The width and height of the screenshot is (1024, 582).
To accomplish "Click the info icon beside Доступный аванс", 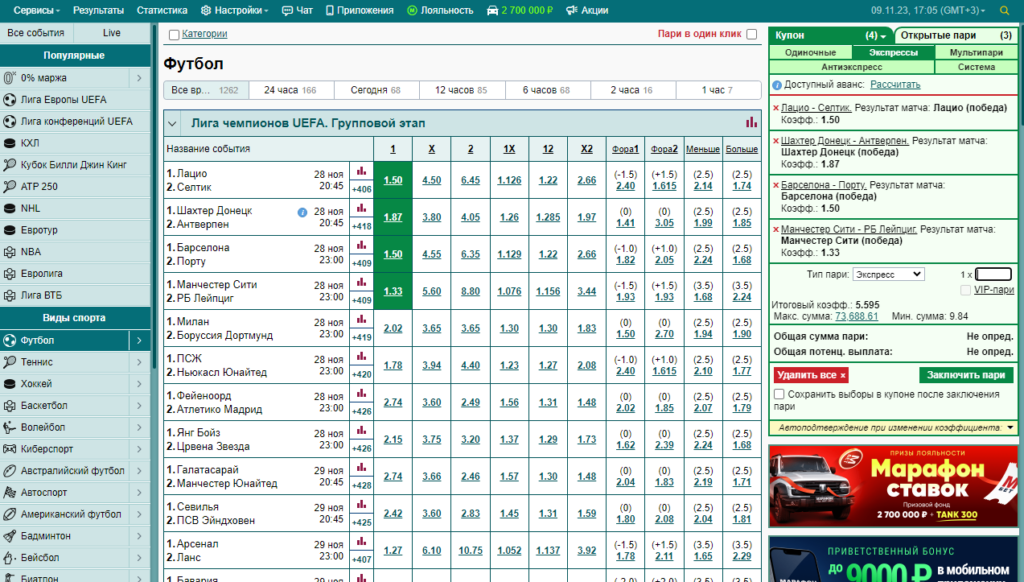I will (776, 85).
